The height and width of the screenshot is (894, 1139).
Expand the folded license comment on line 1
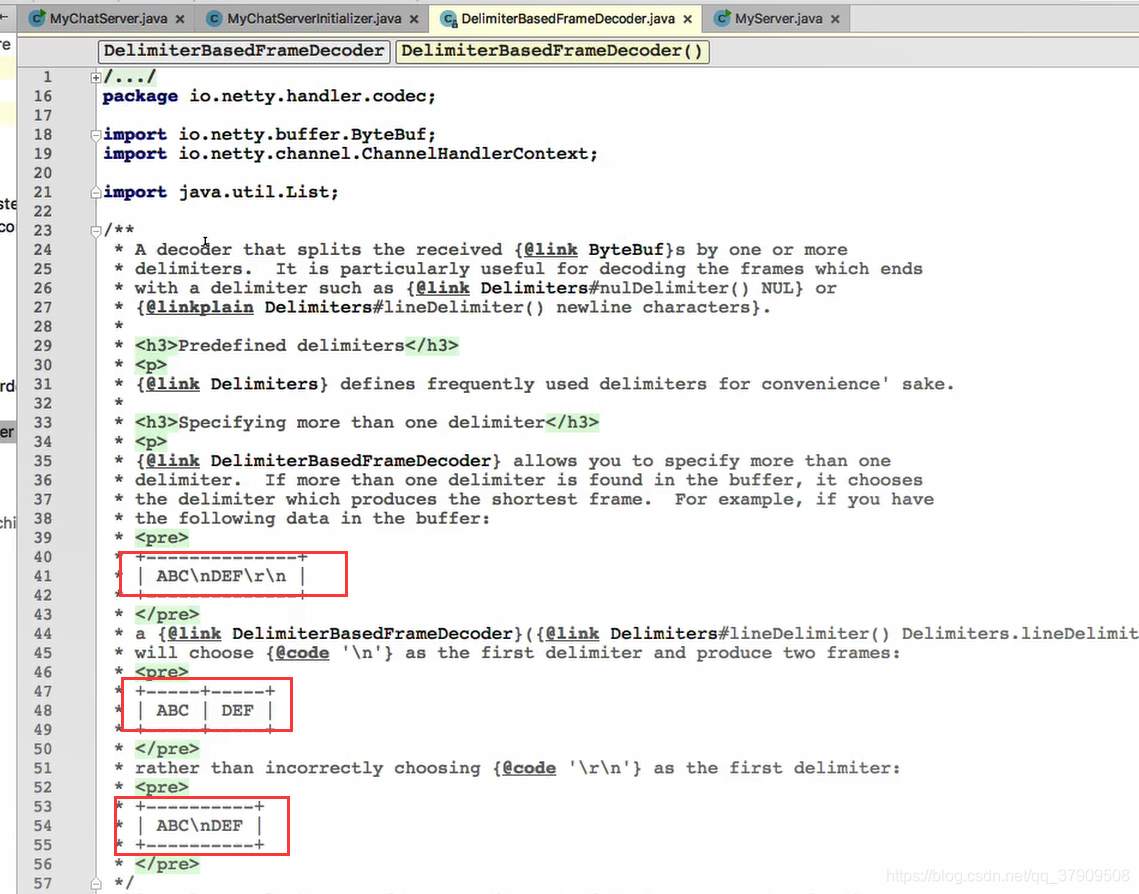[95, 77]
